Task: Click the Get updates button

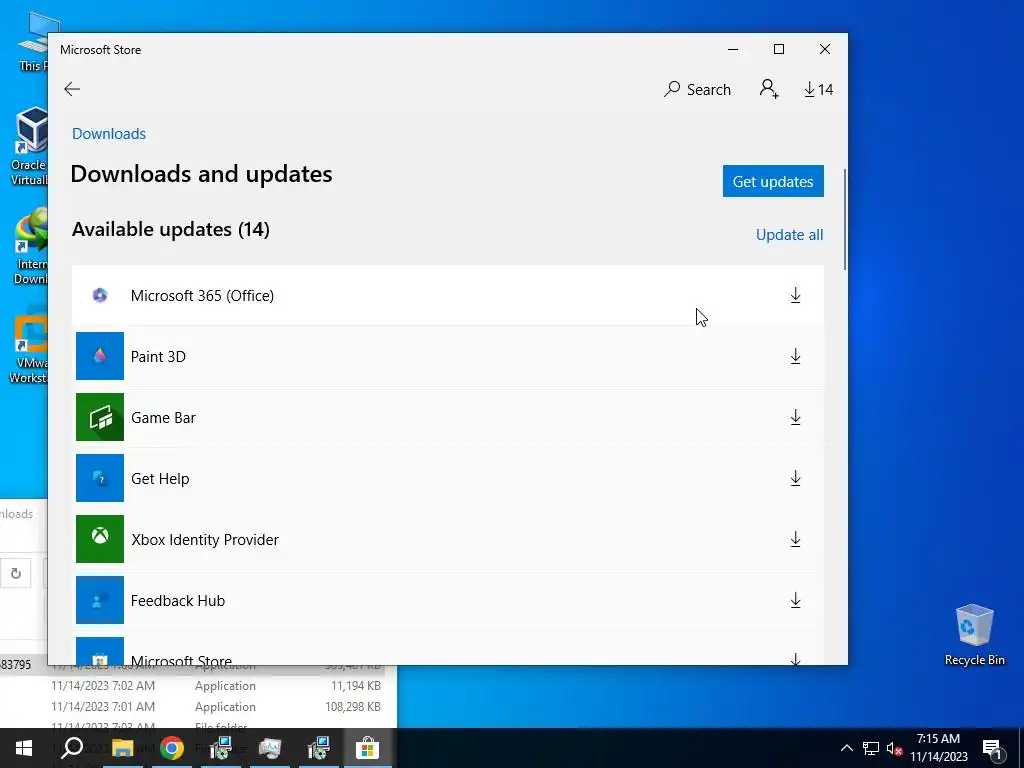Action: click(773, 181)
